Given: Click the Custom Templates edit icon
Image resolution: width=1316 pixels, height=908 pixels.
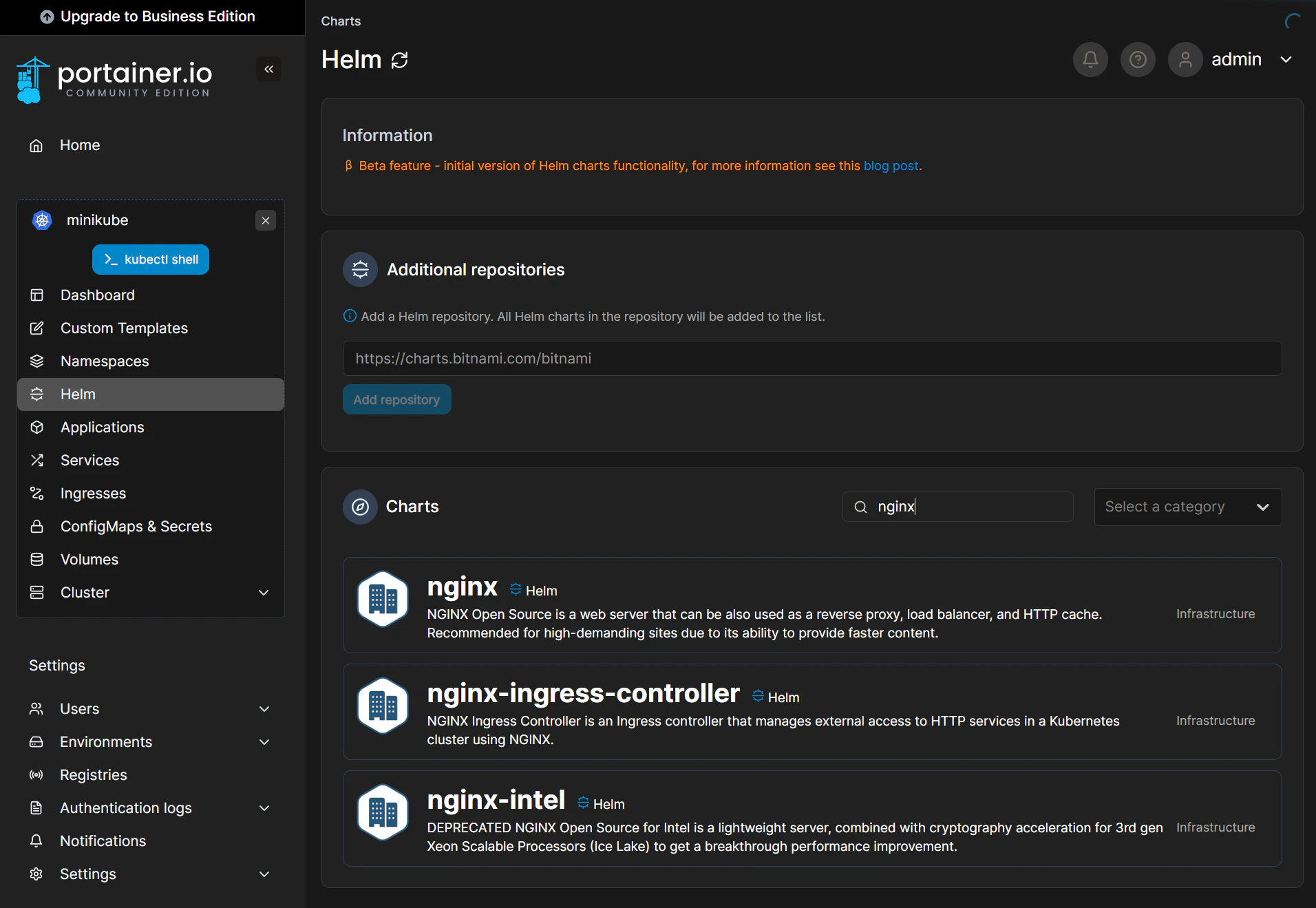Looking at the screenshot, I should (x=37, y=328).
